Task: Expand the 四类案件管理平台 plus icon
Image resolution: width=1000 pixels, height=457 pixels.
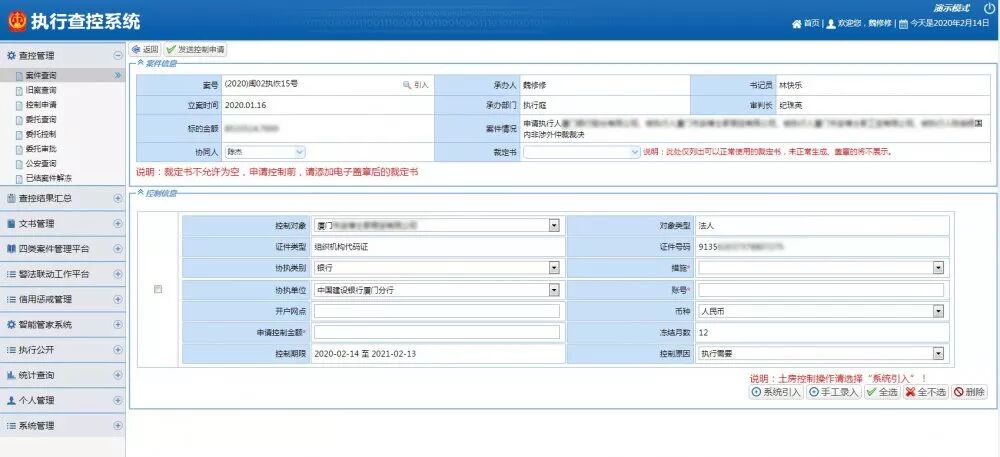Action: (x=117, y=249)
